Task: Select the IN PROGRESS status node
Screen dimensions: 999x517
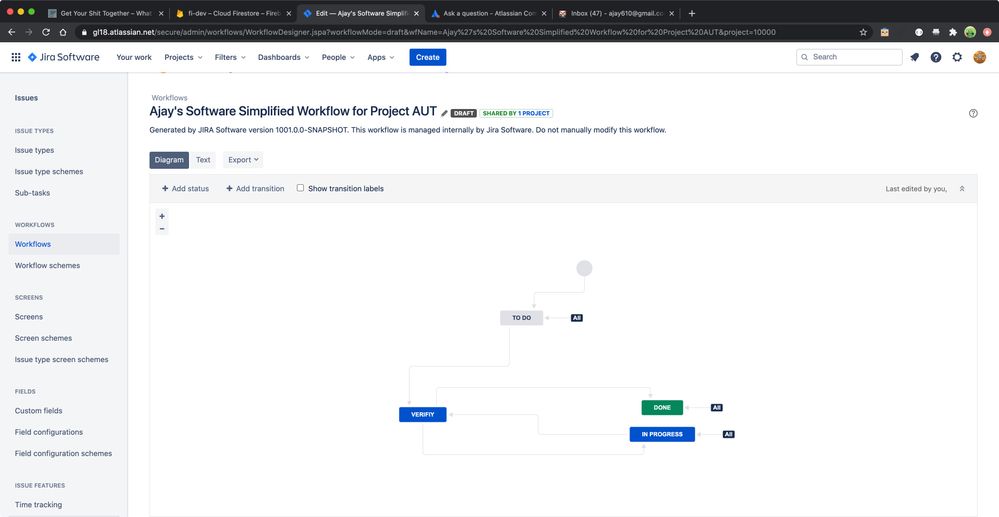Action: (x=662, y=434)
